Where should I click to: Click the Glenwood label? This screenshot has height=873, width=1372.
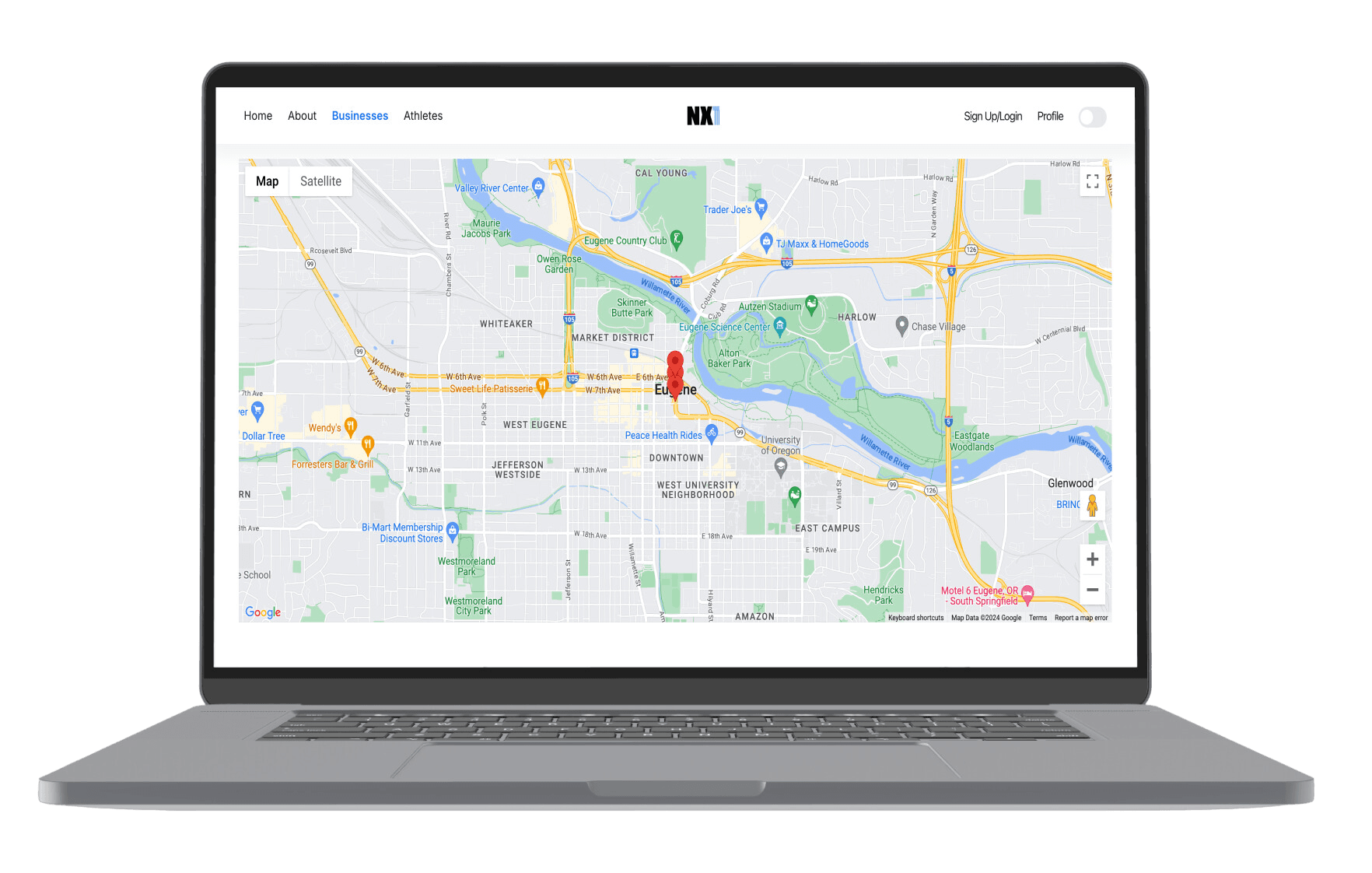coord(1070,483)
